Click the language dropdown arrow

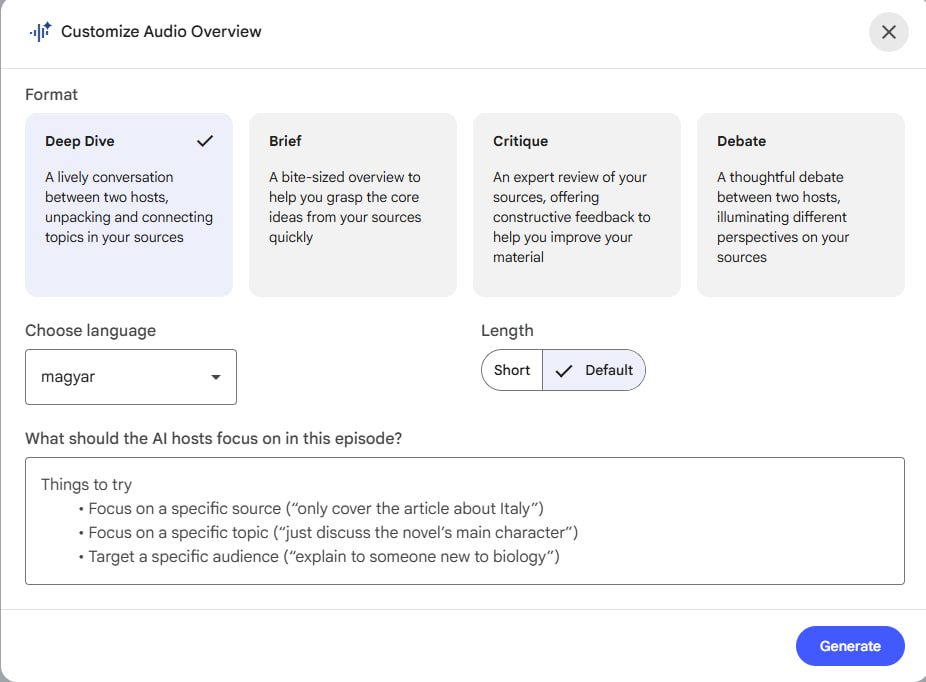[216, 377]
